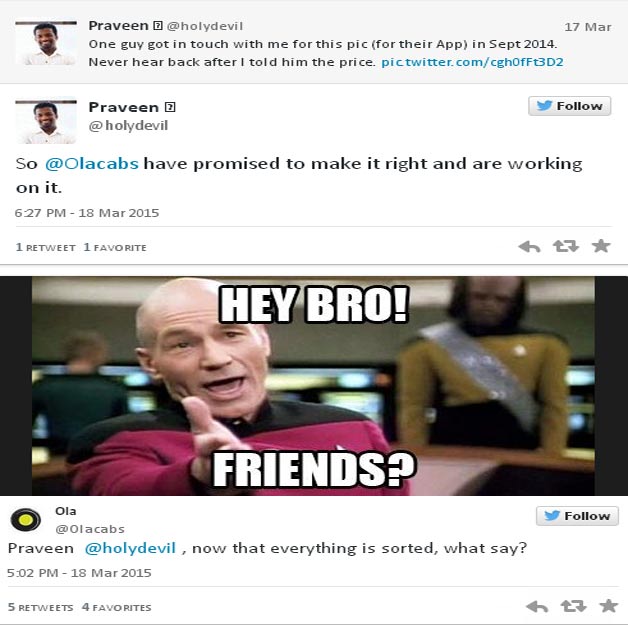Reply to Praveen's Olacabs promise tweet
This screenshot has height=625, width=628.
(529, 247)
